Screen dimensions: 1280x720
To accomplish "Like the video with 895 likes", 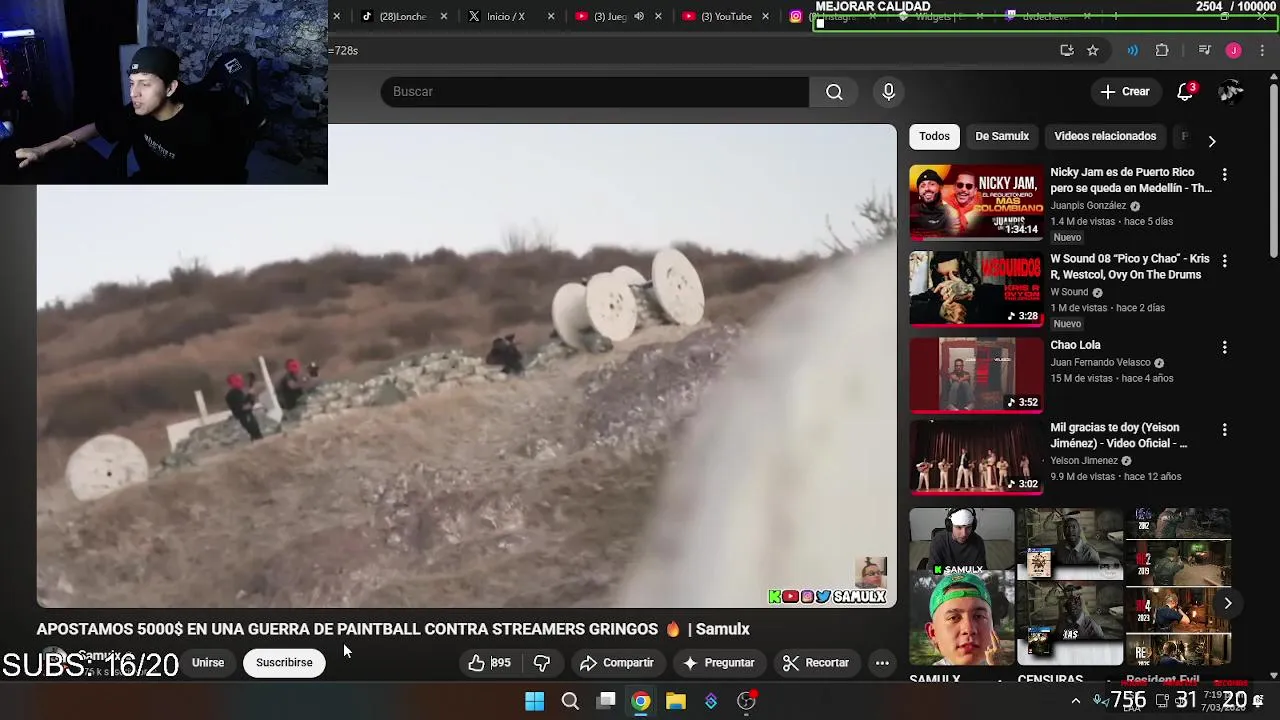I will pyautogui.click(x=489, y=663).
